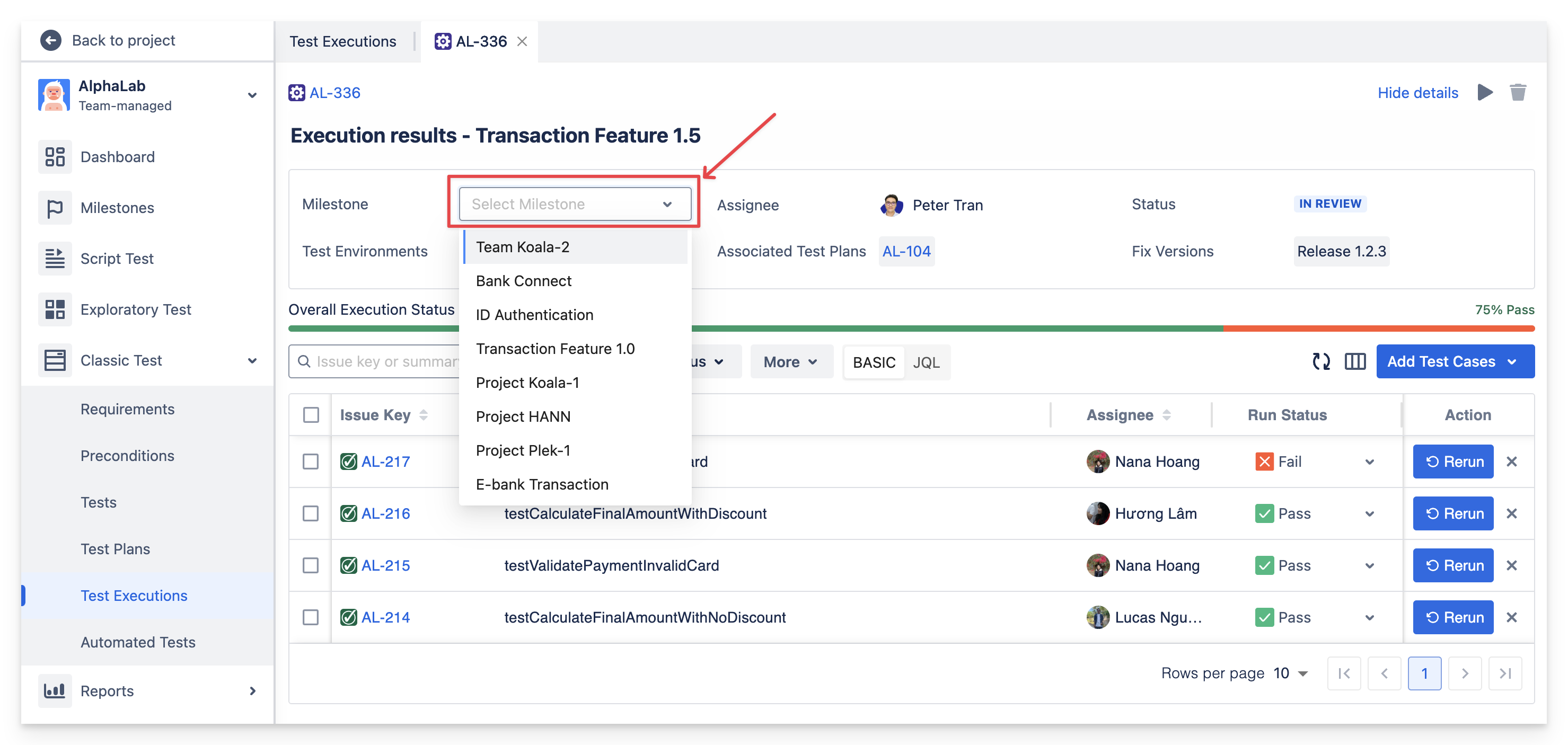
Task: Switch to the Test Executions tab
Action: click(x=342, y=41)
